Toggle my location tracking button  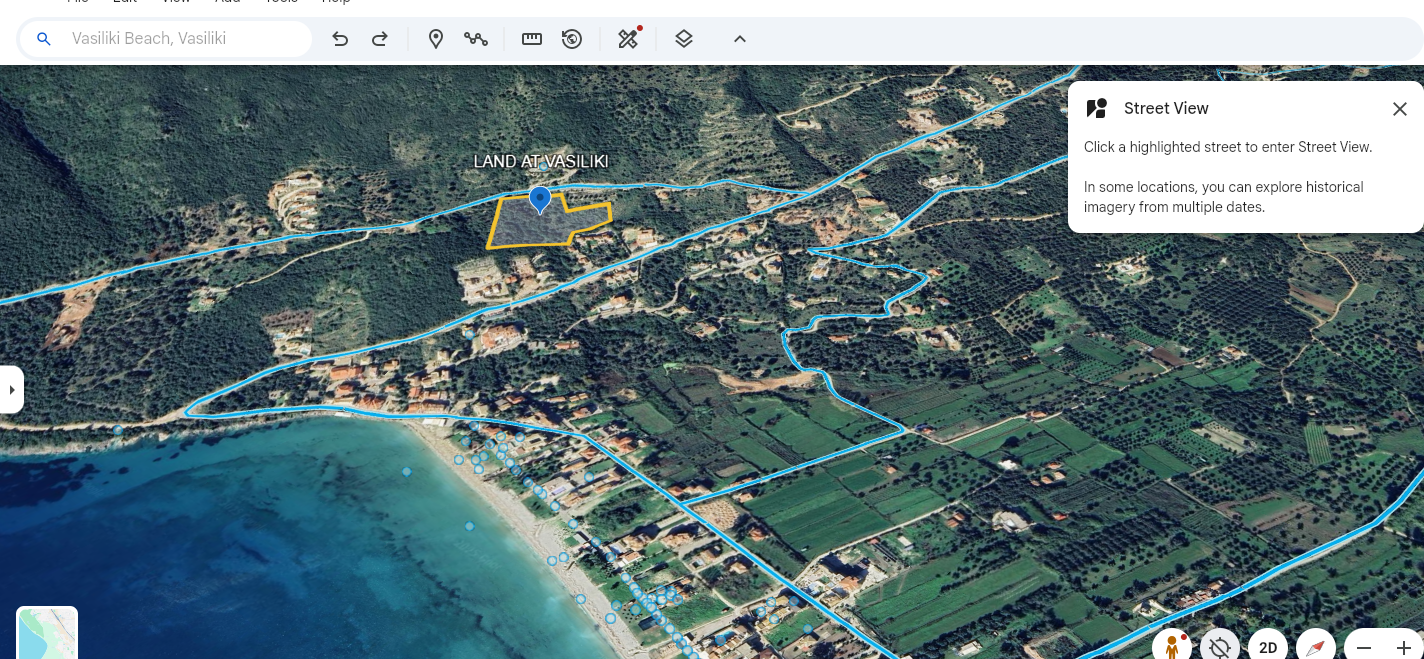1219,646
